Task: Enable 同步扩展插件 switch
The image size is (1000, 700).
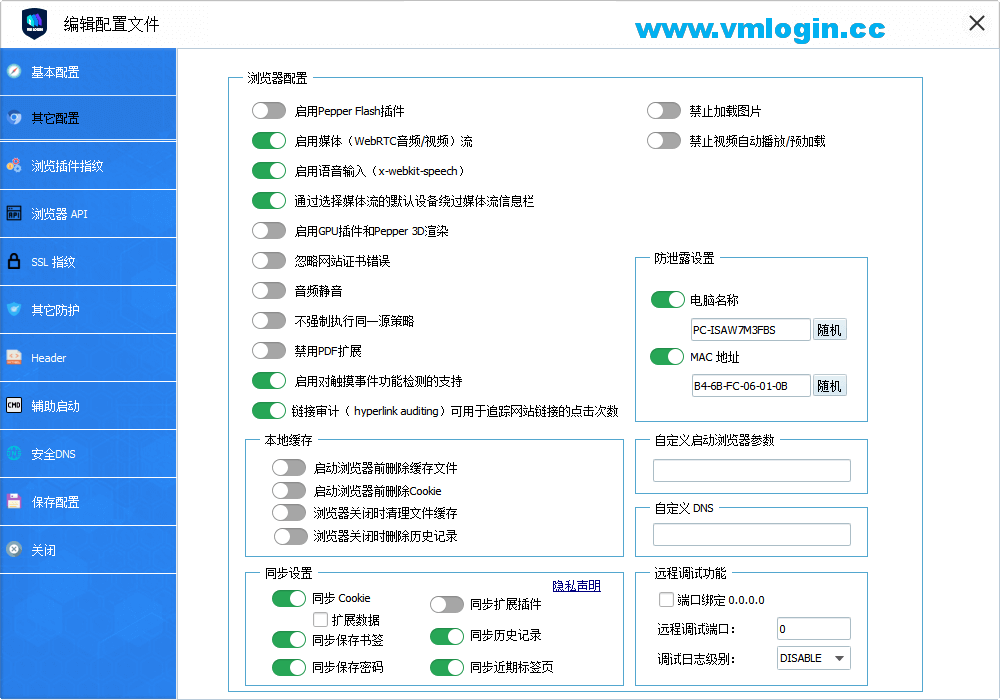Action: click(446, 604)
